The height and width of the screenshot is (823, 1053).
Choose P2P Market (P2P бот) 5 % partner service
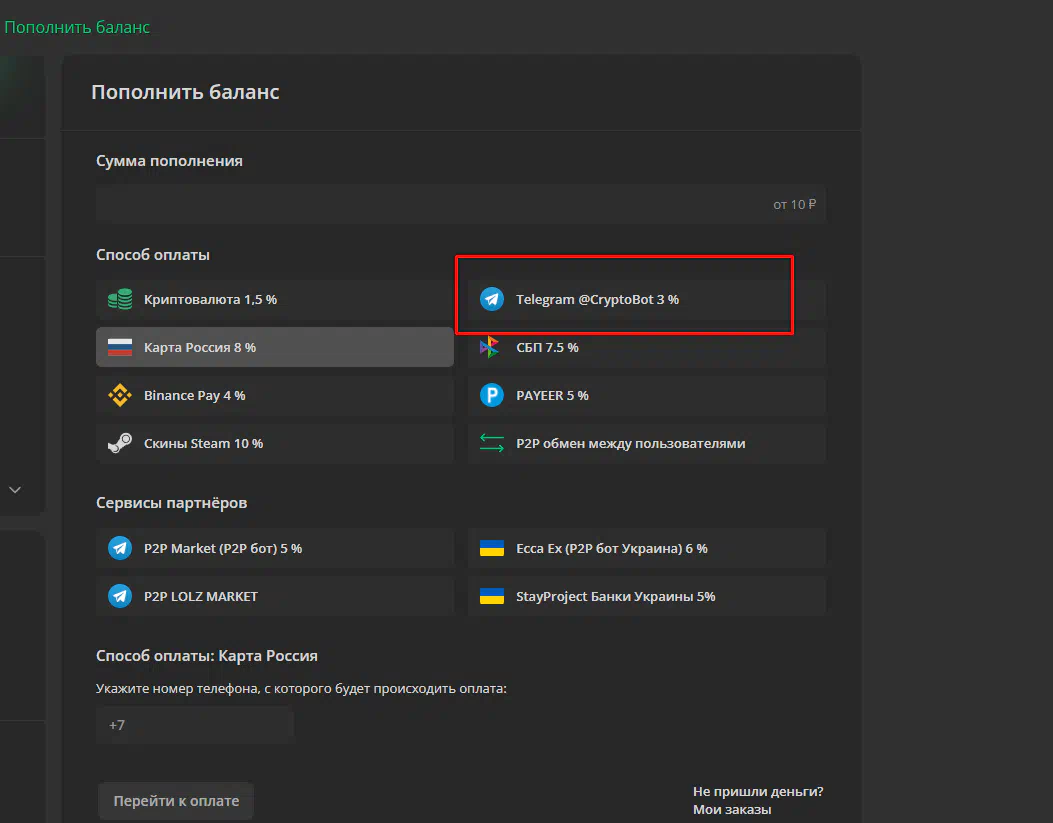pyautogui.click(x=275, y=548)
